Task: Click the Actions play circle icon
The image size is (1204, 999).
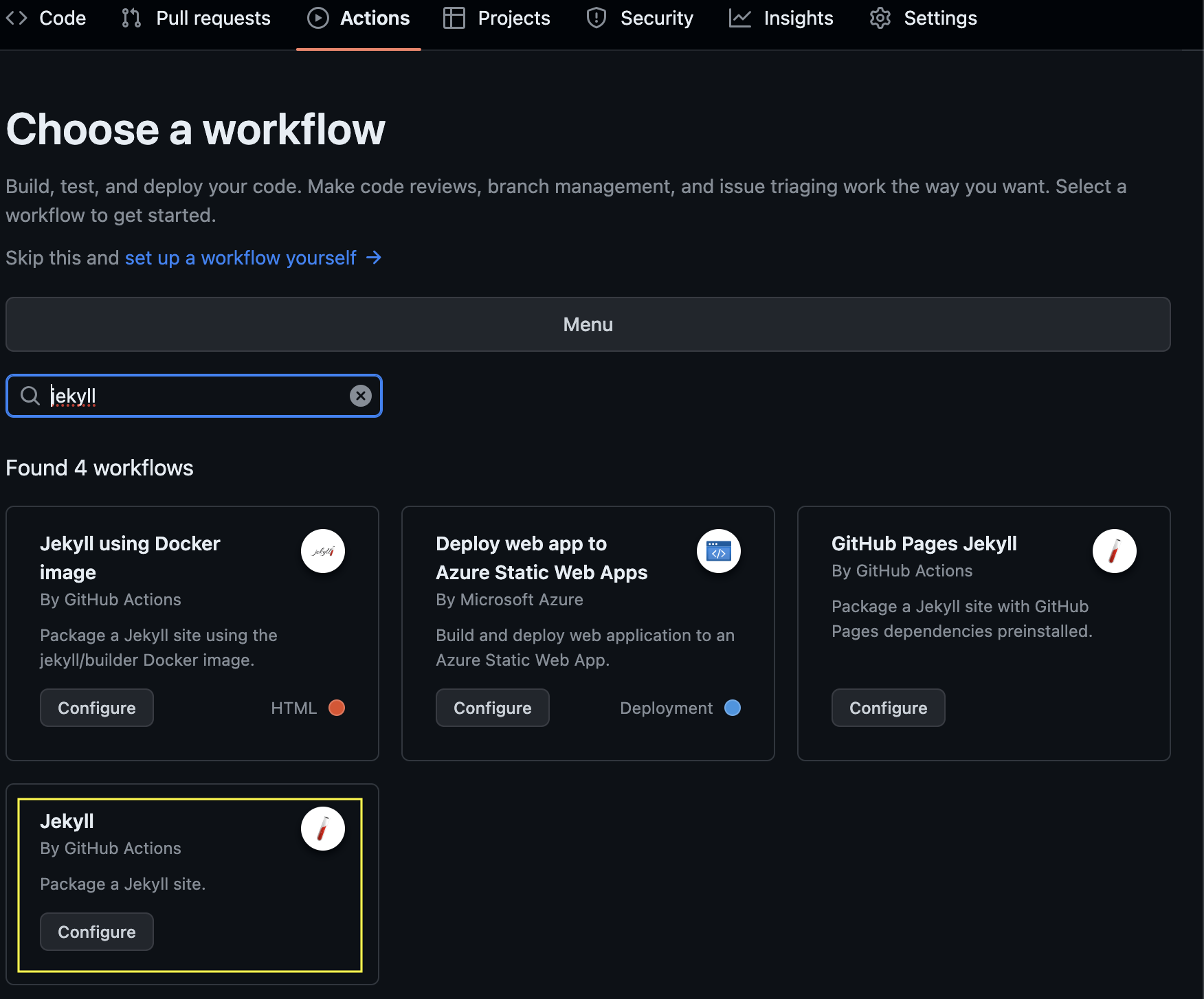Action: [x=318, y=19]
